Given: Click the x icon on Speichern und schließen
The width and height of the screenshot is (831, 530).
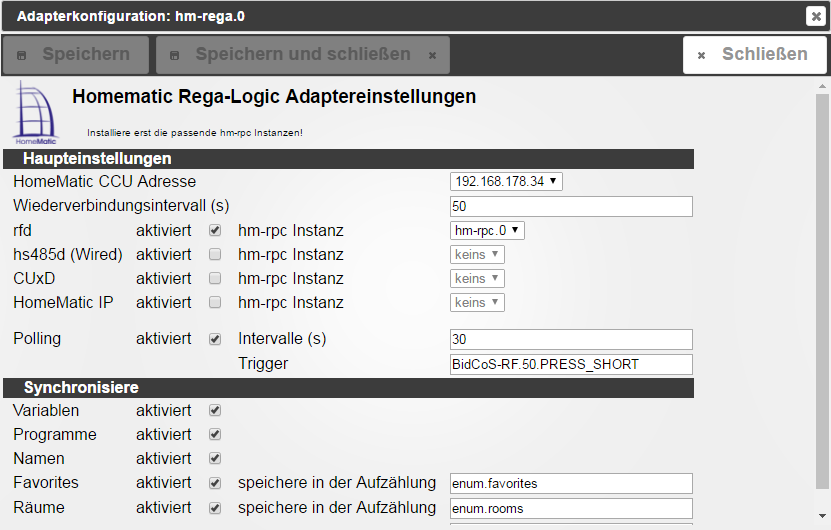Looking at the screenshot, I should pyautogui.click(x=432, y=55).
